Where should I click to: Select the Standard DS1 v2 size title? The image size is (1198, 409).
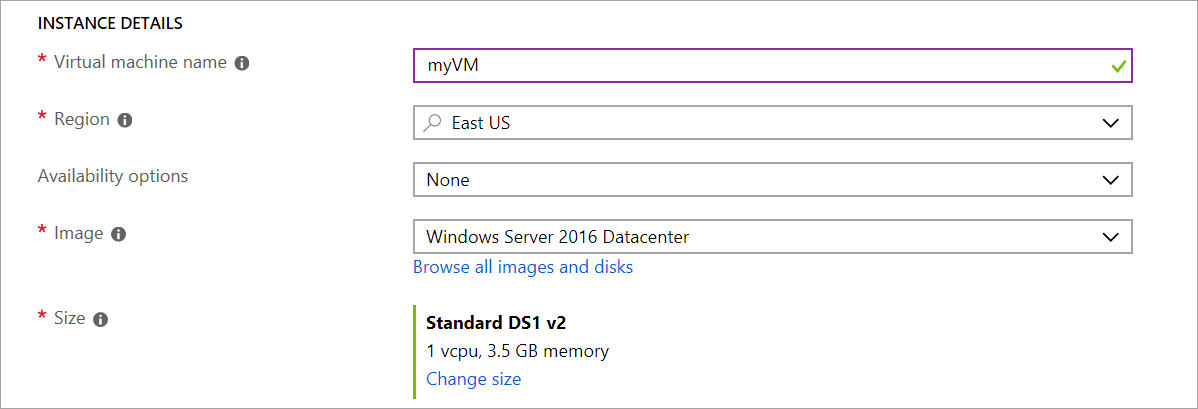coord(496,323)
